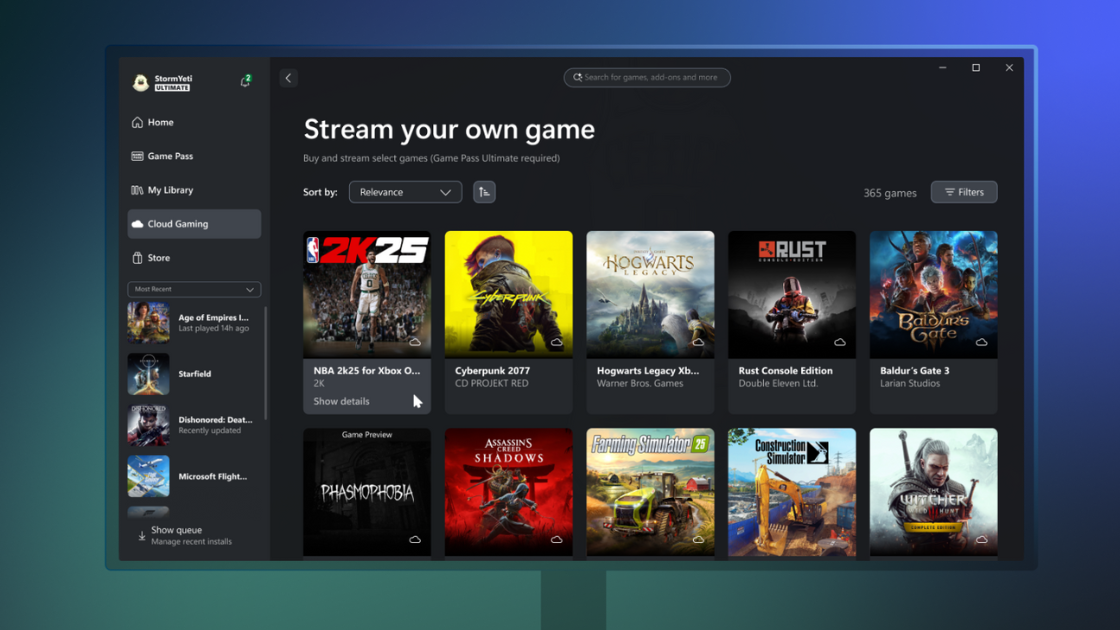The height and width of the screenshot is (630, 1120).
Task: Go back using the back arrow
Action: pos(289,78)
